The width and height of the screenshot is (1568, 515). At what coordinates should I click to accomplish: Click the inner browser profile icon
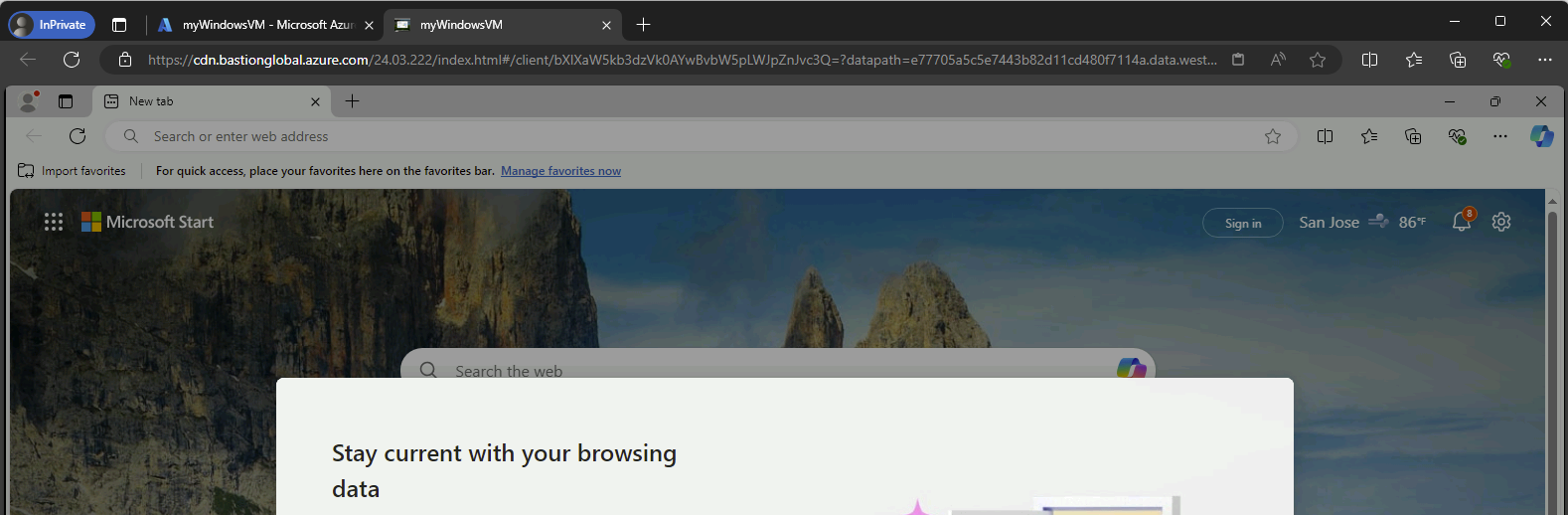29,101
